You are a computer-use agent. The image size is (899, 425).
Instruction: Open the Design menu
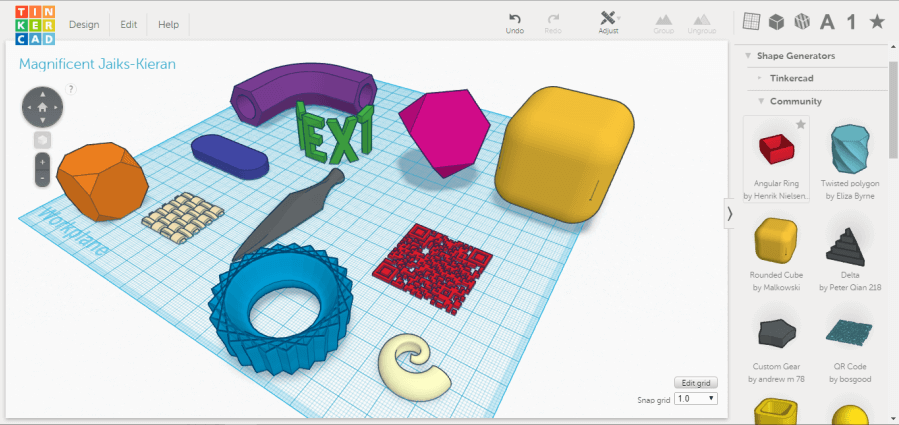coord(83,24)
